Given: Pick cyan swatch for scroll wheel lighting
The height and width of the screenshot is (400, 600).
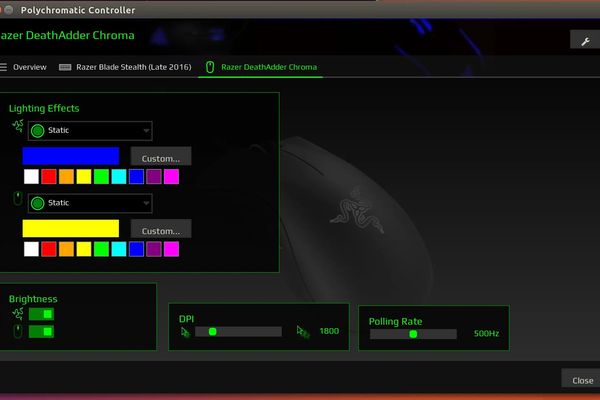Looking at the screenshot, I should pos(119,249).
